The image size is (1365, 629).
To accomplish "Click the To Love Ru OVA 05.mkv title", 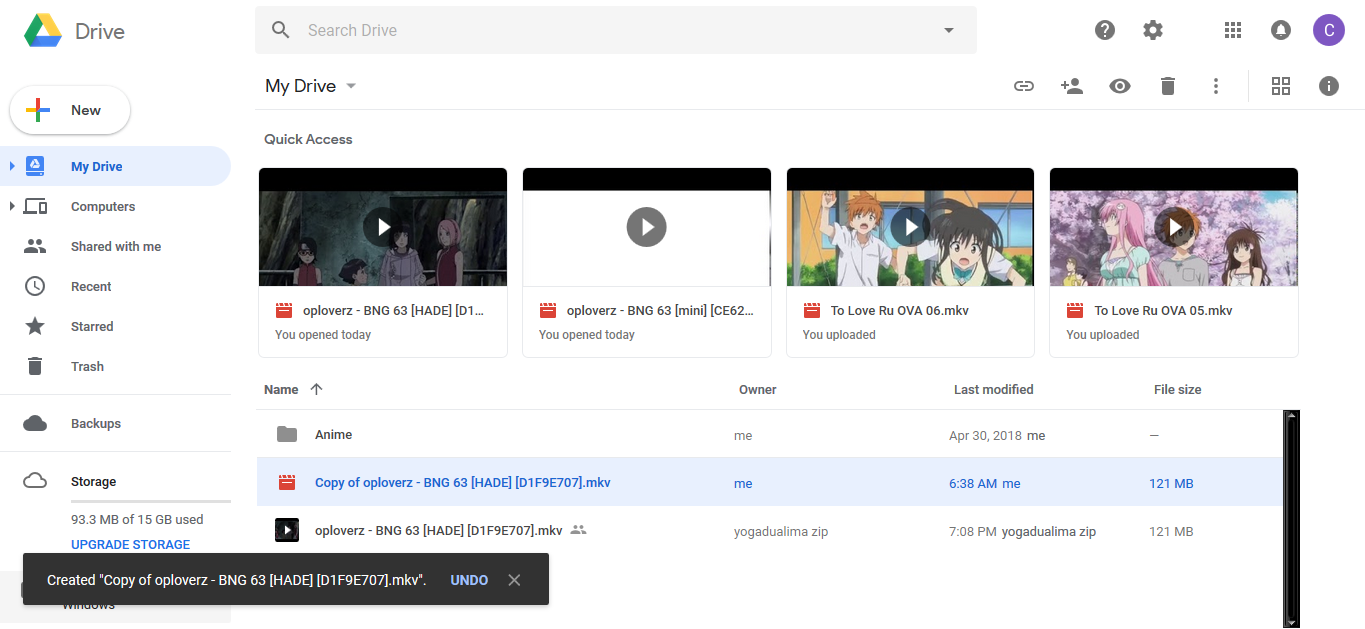I will click(1163, 310).
